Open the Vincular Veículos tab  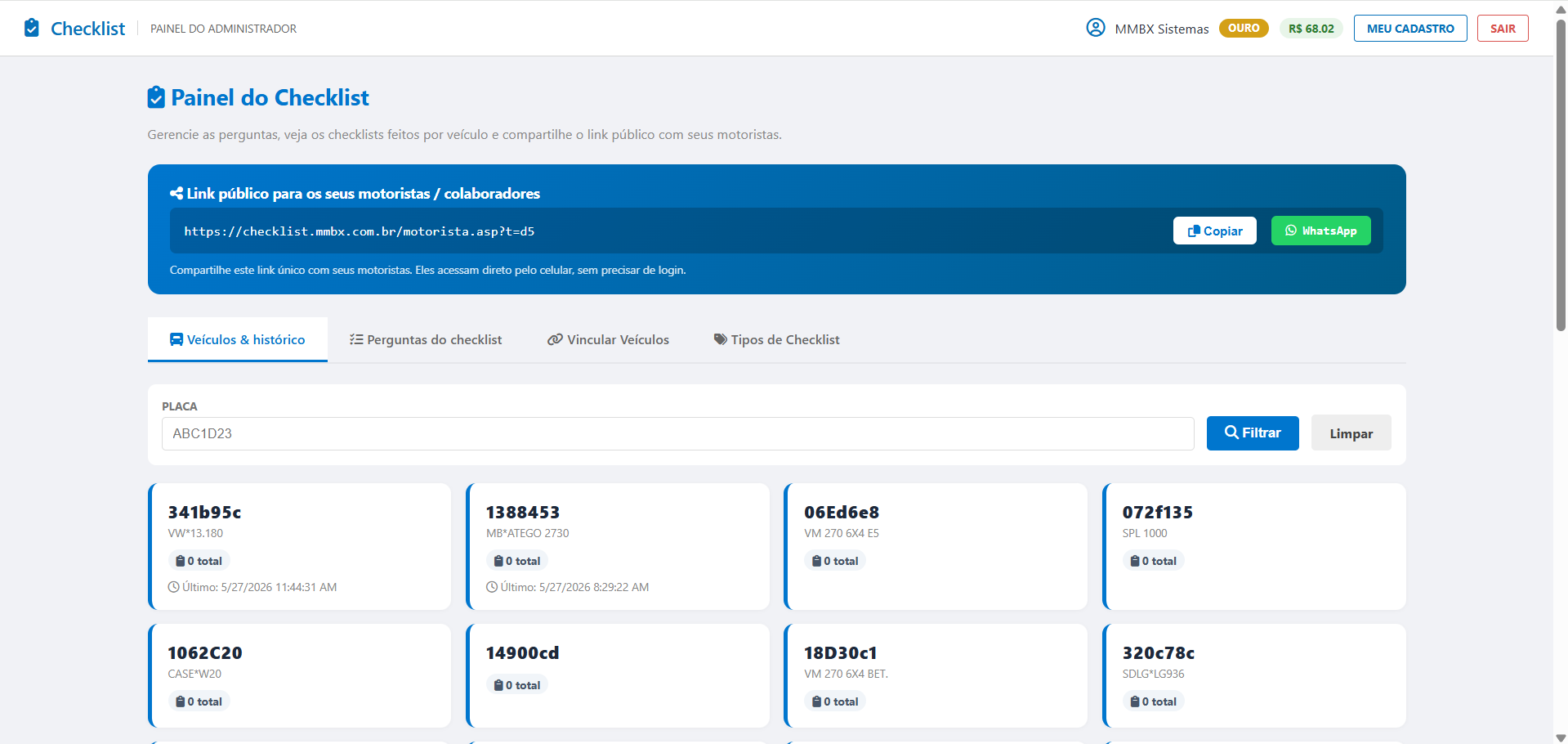click(x=608, y=339)
